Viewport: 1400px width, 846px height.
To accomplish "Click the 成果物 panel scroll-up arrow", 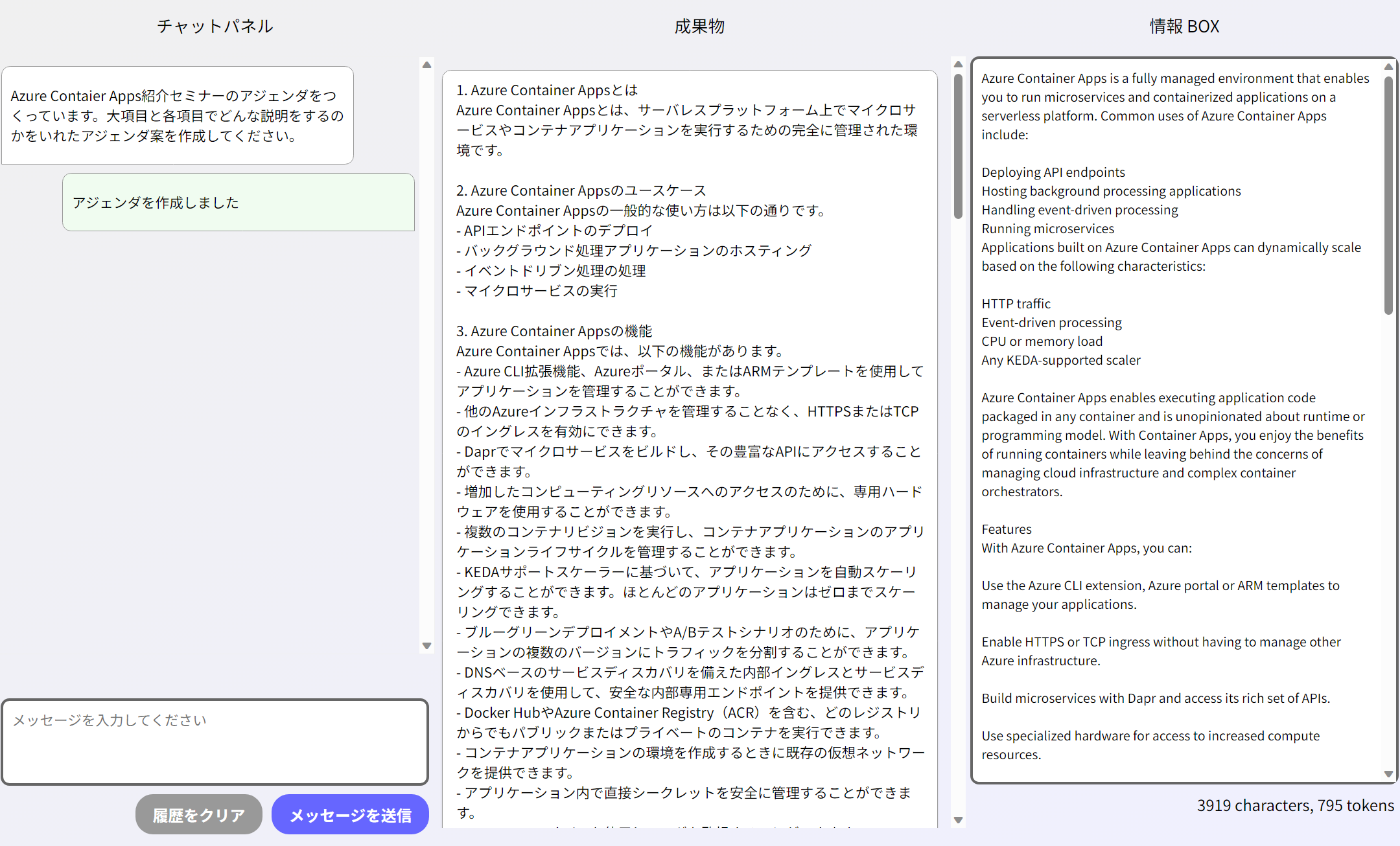I will [x=958, y=64].
